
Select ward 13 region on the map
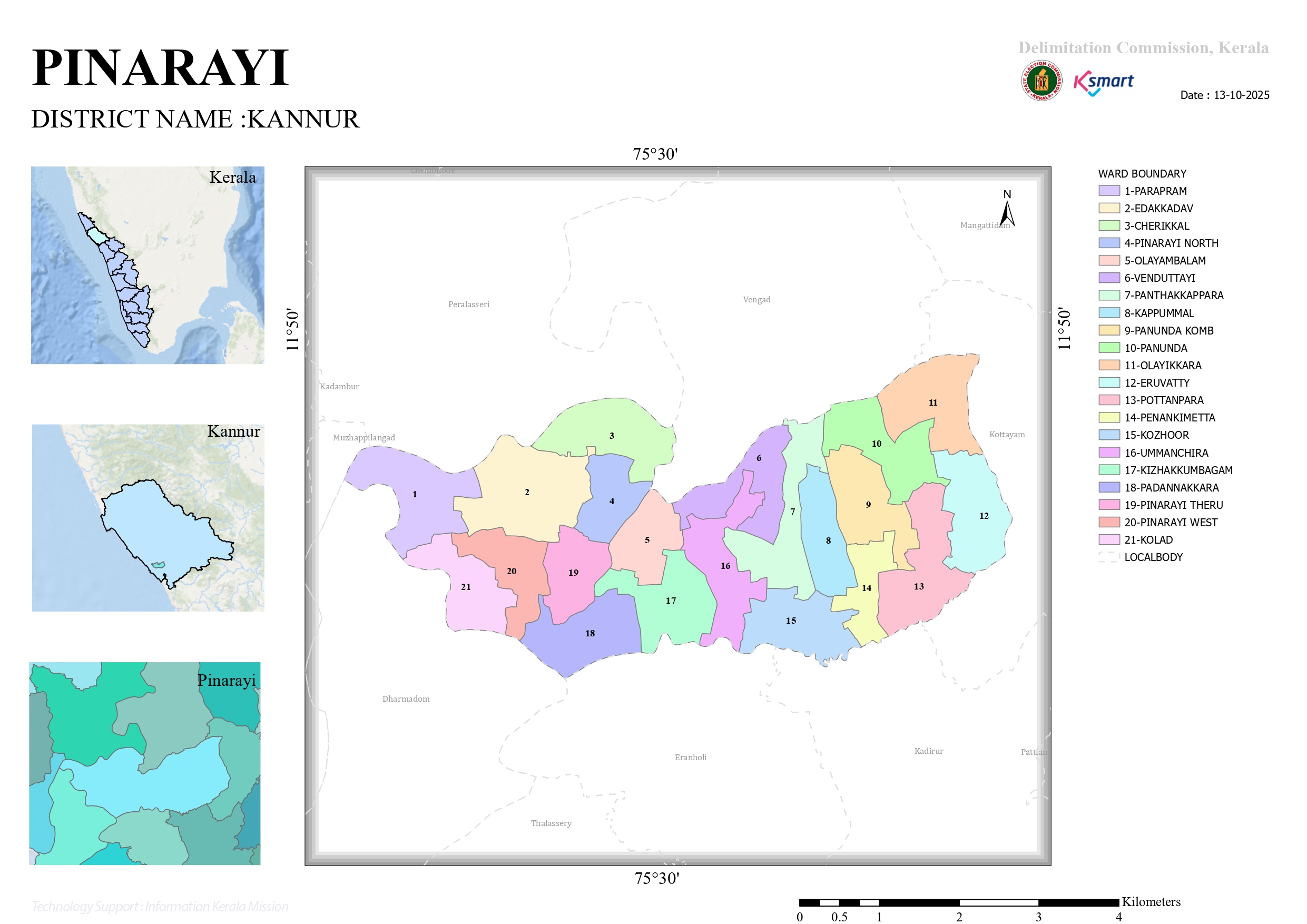[x=918, y=586]
